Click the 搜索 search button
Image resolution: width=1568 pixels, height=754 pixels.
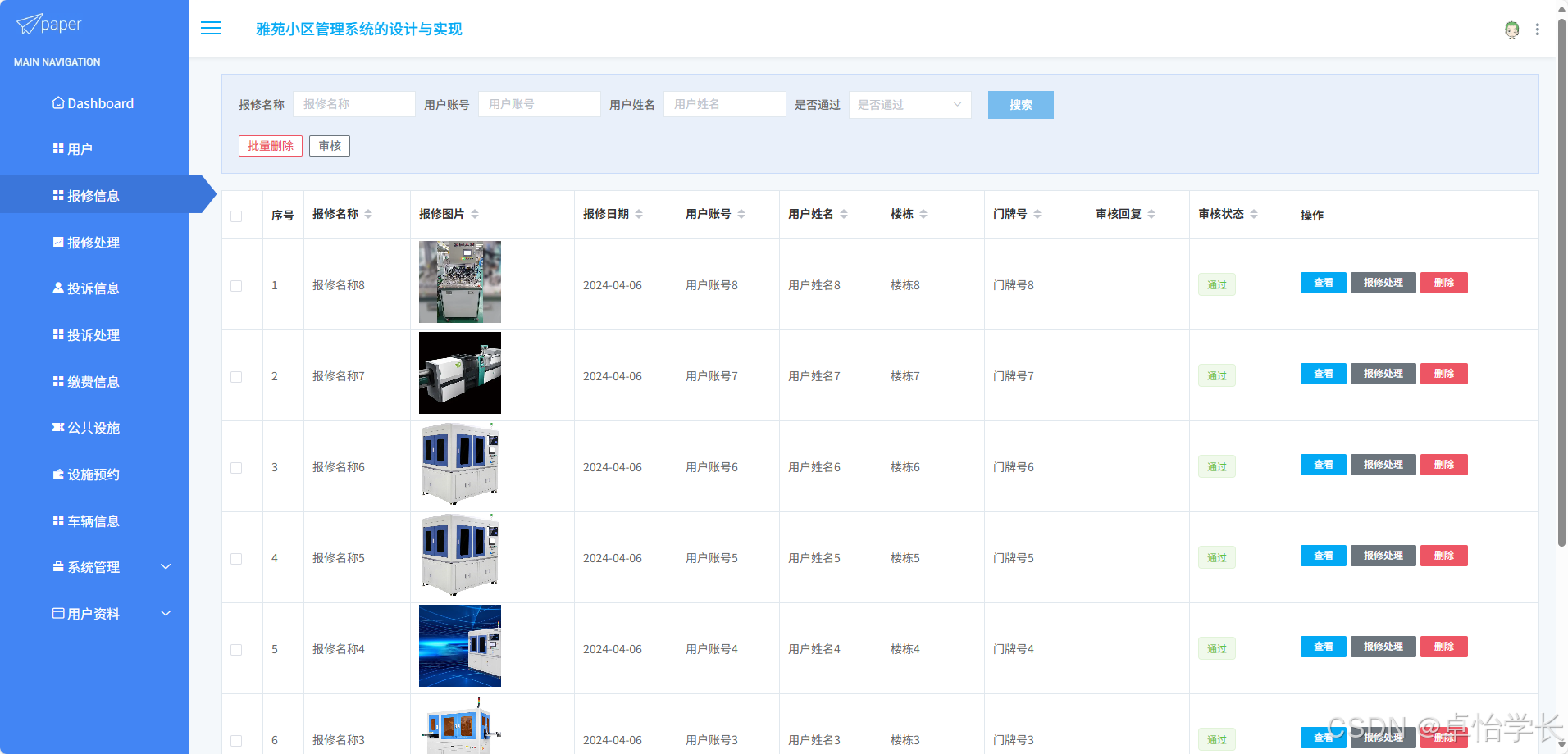click(1021, 105)
